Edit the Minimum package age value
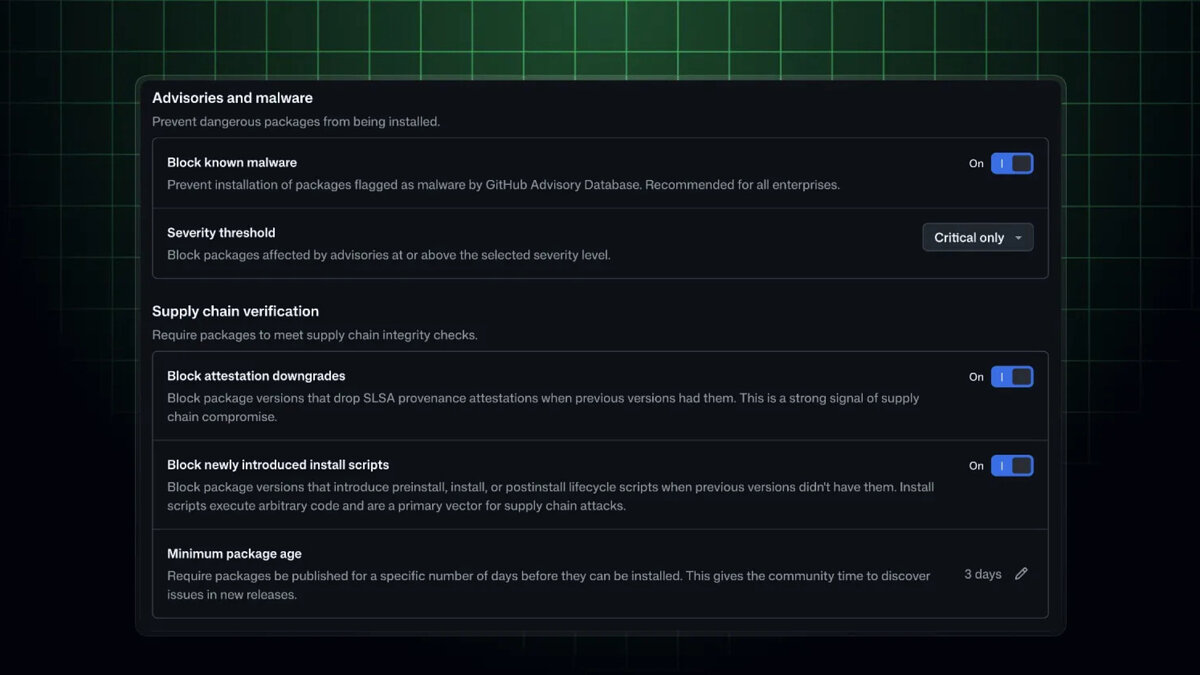This screenshot has width=1200, height=675. [1021, 574]
